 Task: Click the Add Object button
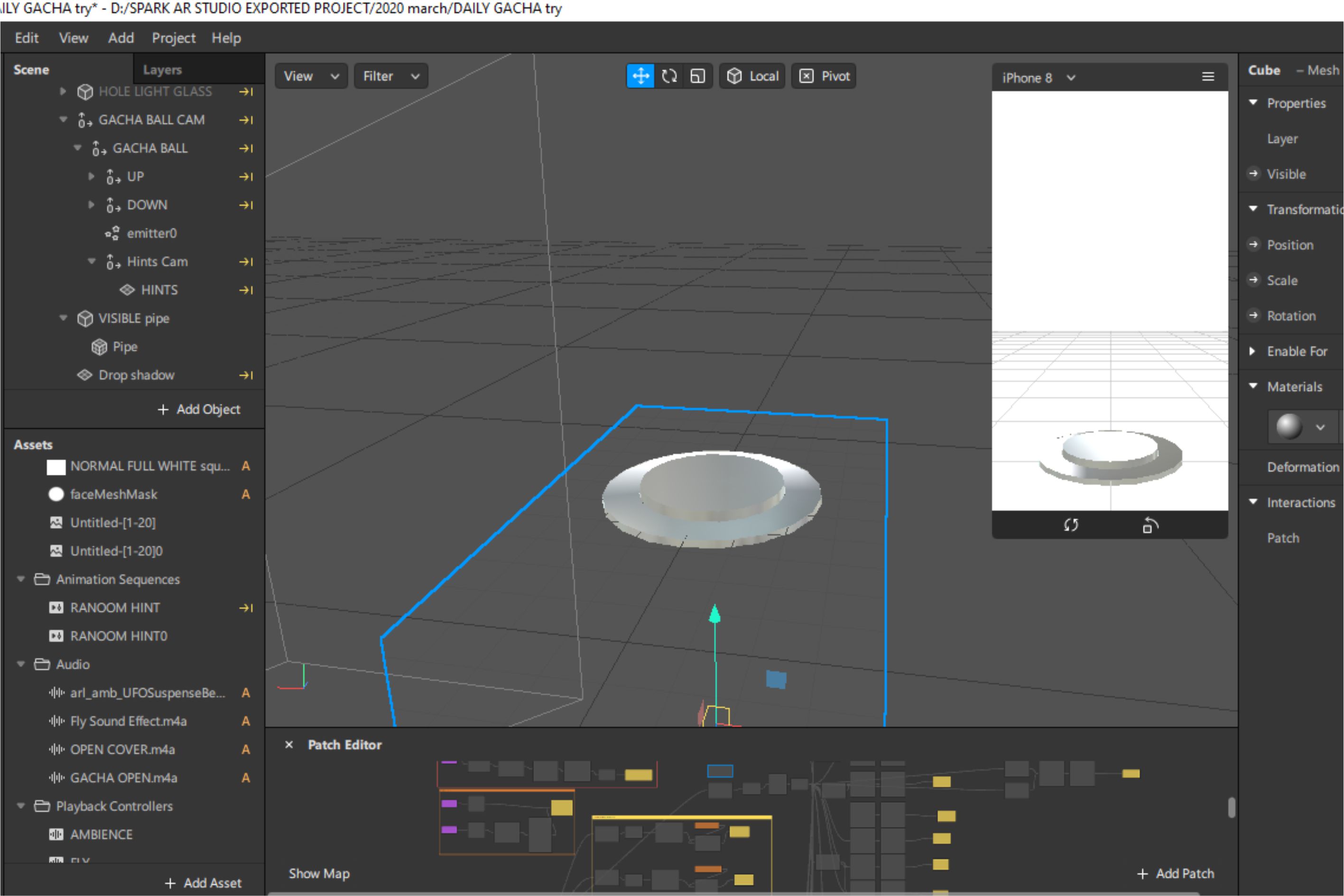[199, 409]
